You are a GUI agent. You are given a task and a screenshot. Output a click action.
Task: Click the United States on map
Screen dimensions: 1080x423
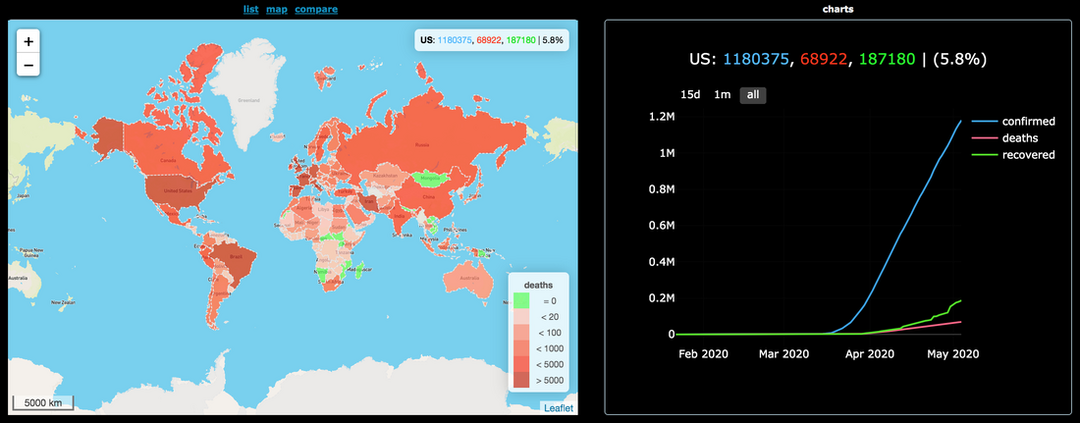(177, 190)
